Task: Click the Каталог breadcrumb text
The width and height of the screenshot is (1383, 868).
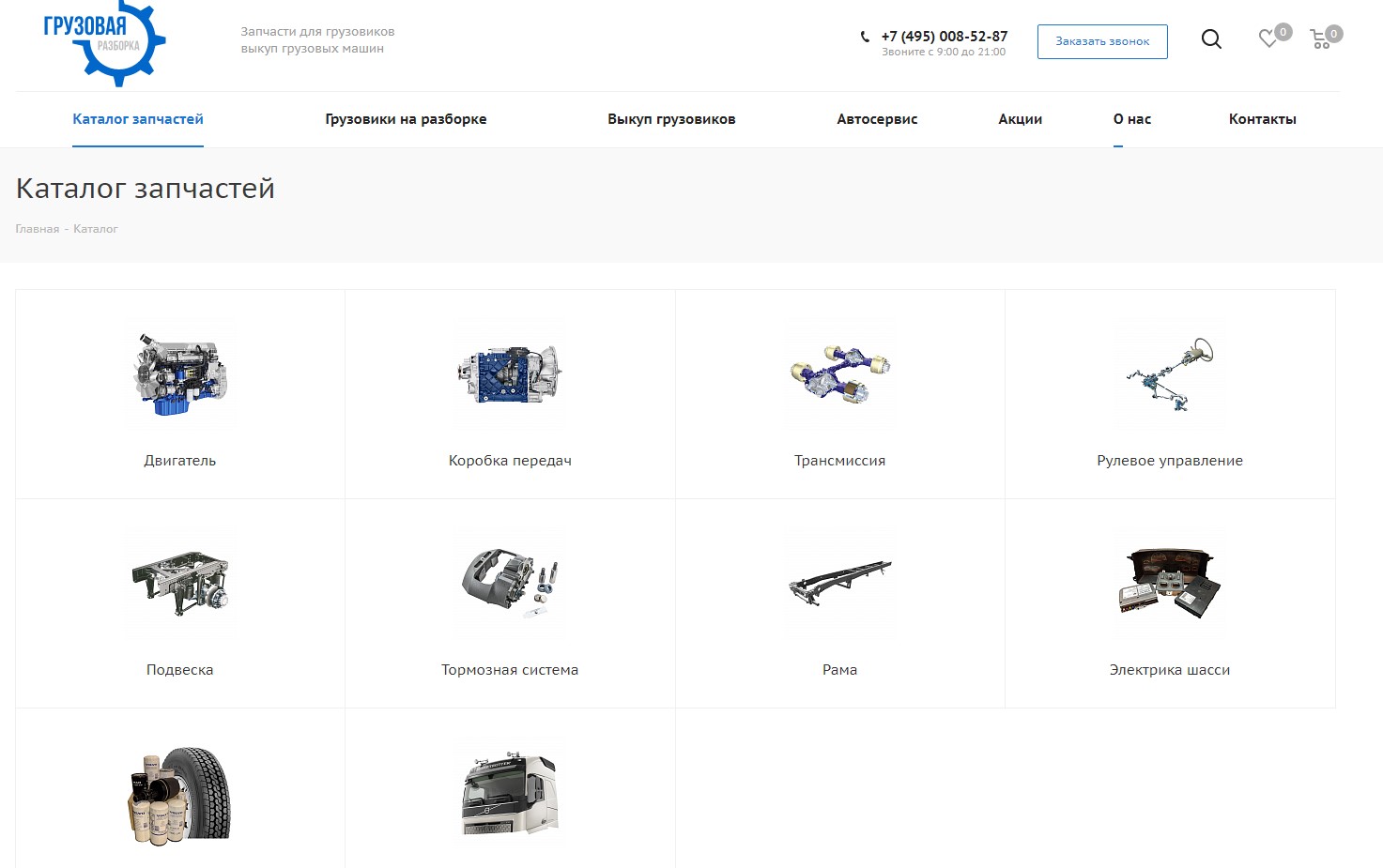Action: coord(96,229)
